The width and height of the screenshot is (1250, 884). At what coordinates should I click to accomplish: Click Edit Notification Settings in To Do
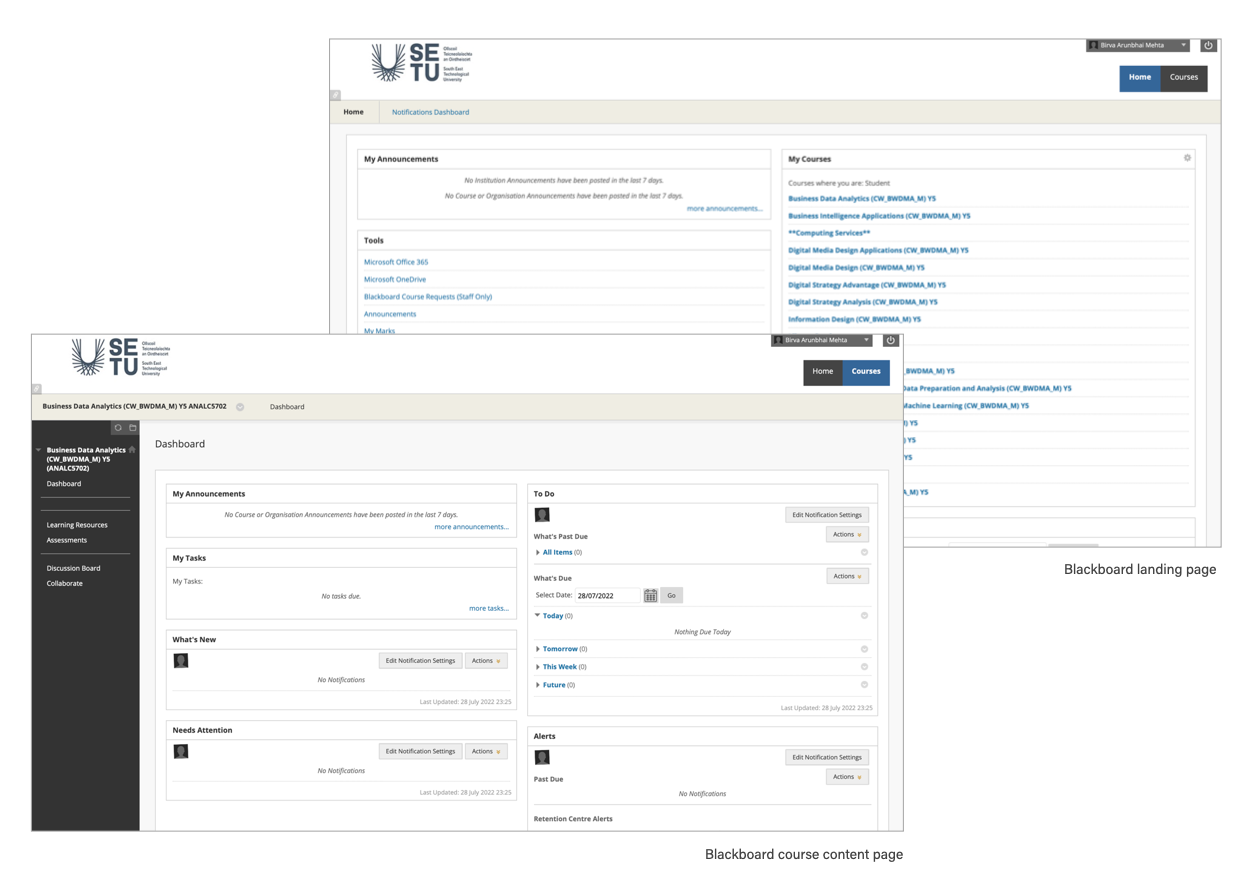point(827,515)
